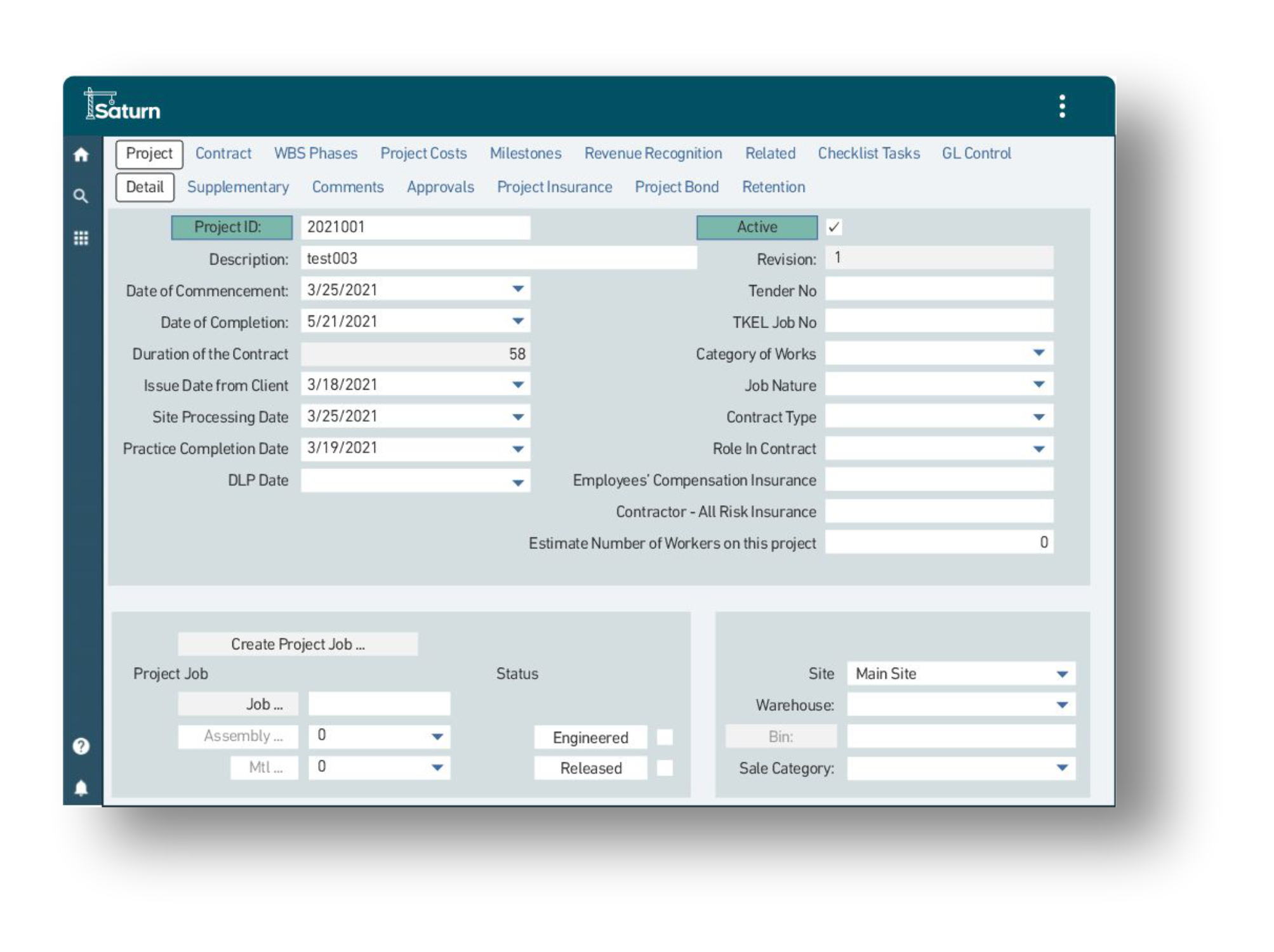1274x952 pixels.
Task: Expand the Contract Type dropdown
Action: [1038, 416]
